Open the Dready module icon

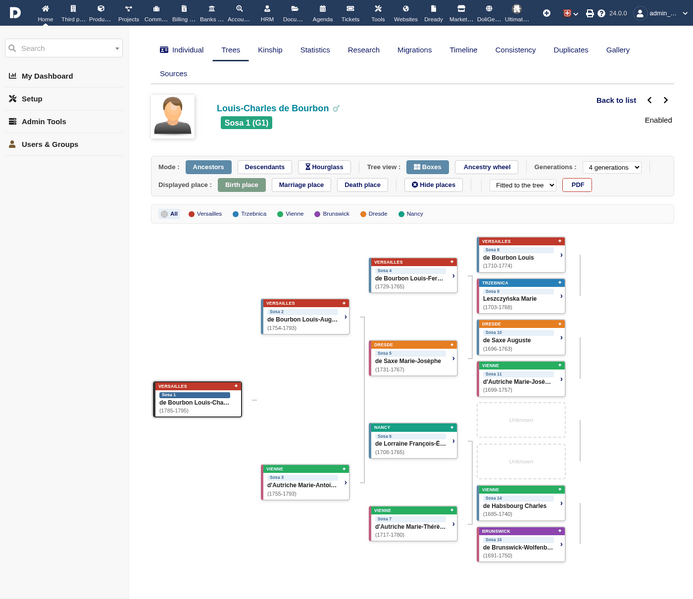click(434, 8)
